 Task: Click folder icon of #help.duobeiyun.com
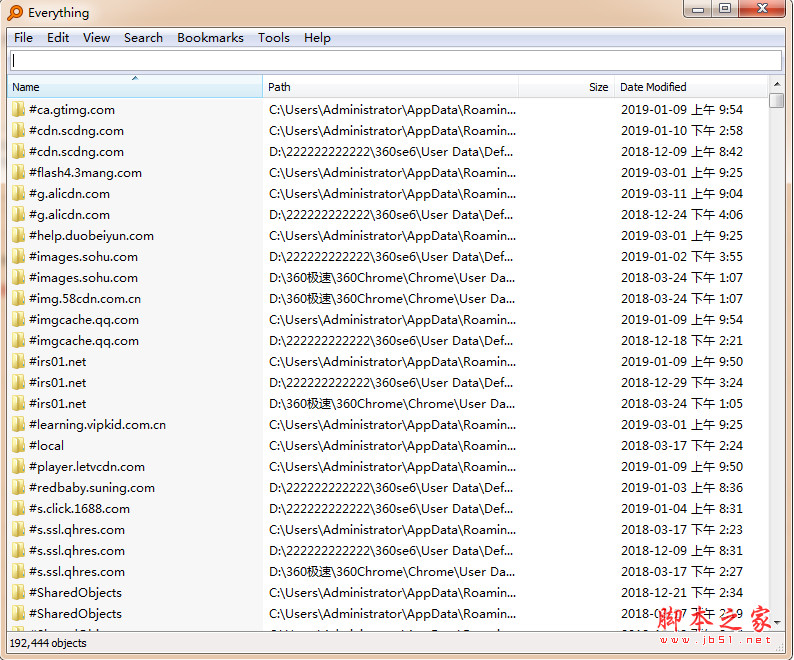18,236
